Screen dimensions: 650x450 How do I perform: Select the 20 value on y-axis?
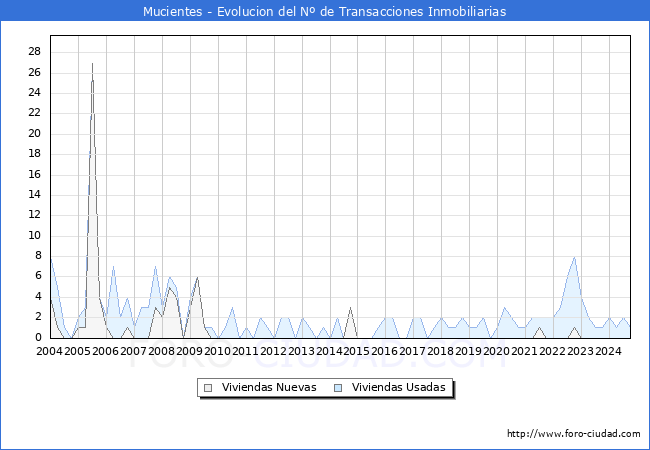(x=34, y=134)
